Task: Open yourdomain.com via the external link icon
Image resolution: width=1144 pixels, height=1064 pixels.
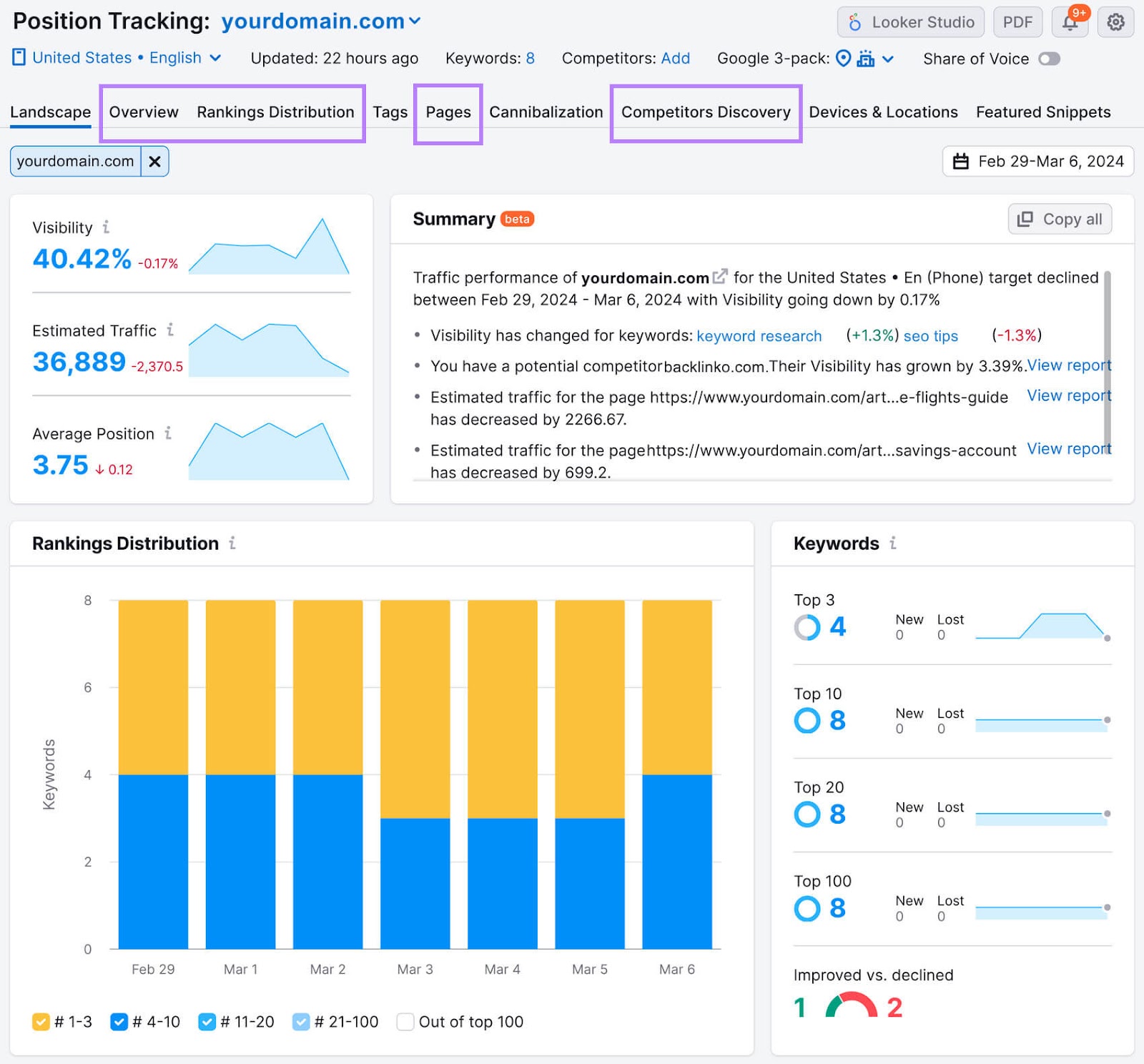Action: tap(721, 276)
